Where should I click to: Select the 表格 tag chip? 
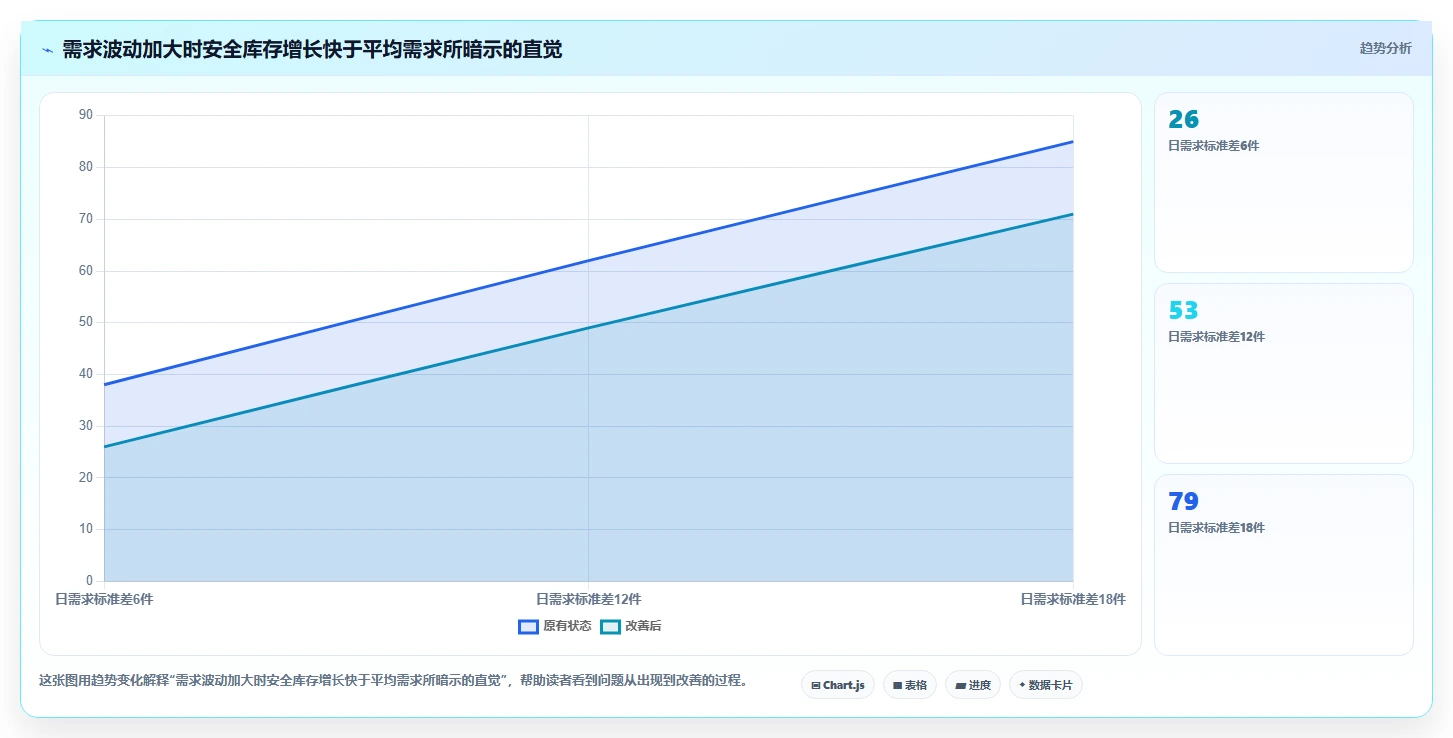tap(910, 685)
